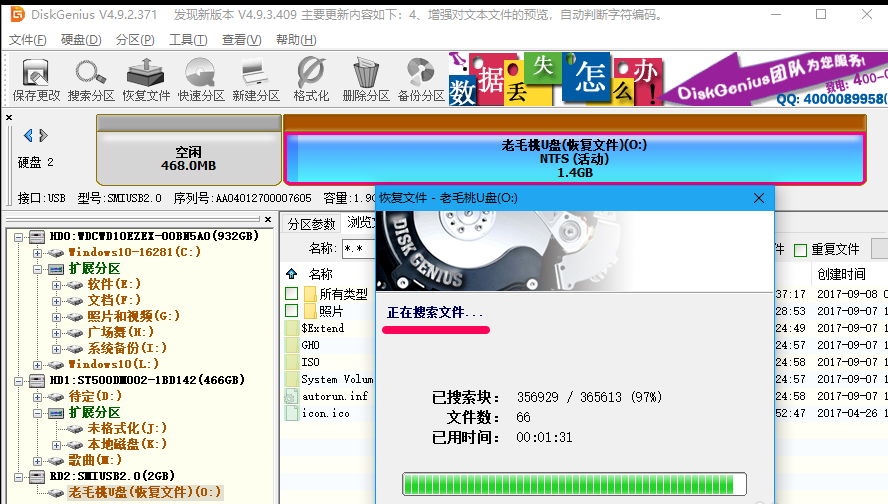Select the RD2 SMIUSB2.0 disk icon
Screen dimensions: 888x504
click(x=37, y=476)
